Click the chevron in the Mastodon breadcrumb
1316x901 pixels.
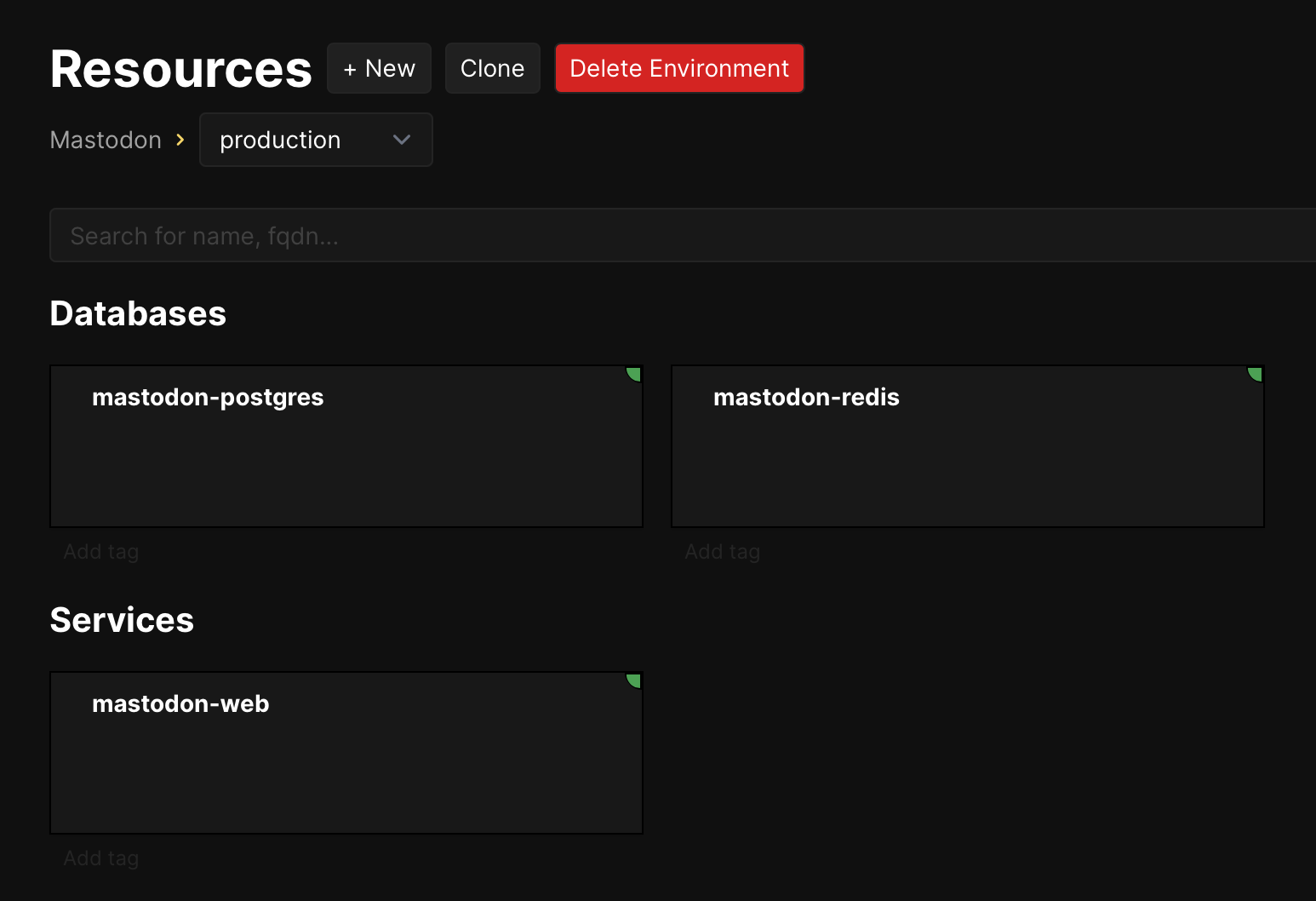tap(180, 140)
